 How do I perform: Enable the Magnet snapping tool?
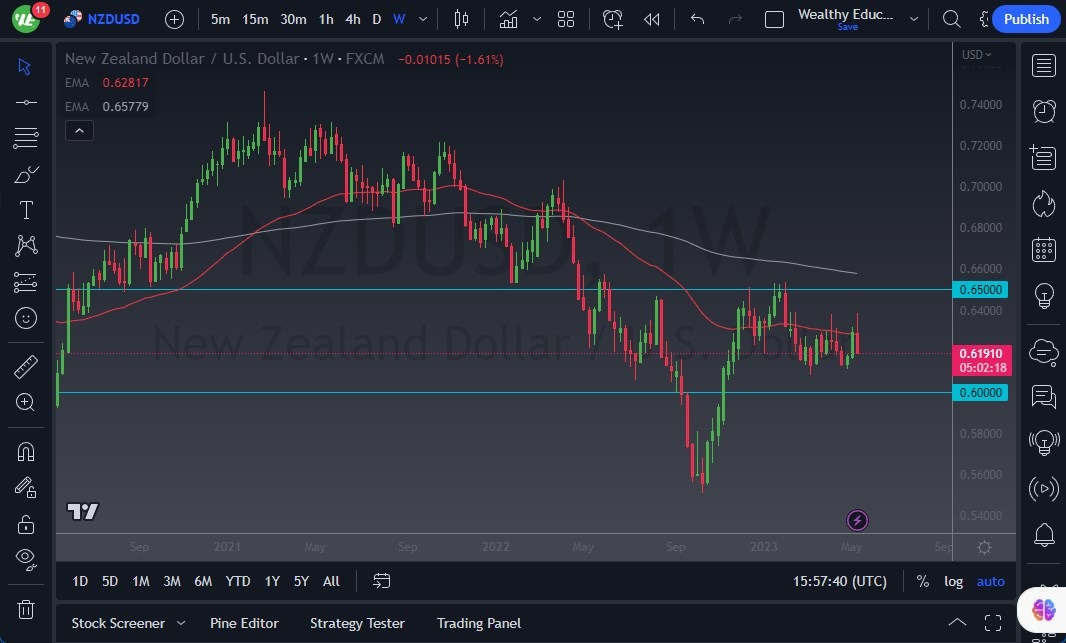point(26,451)
